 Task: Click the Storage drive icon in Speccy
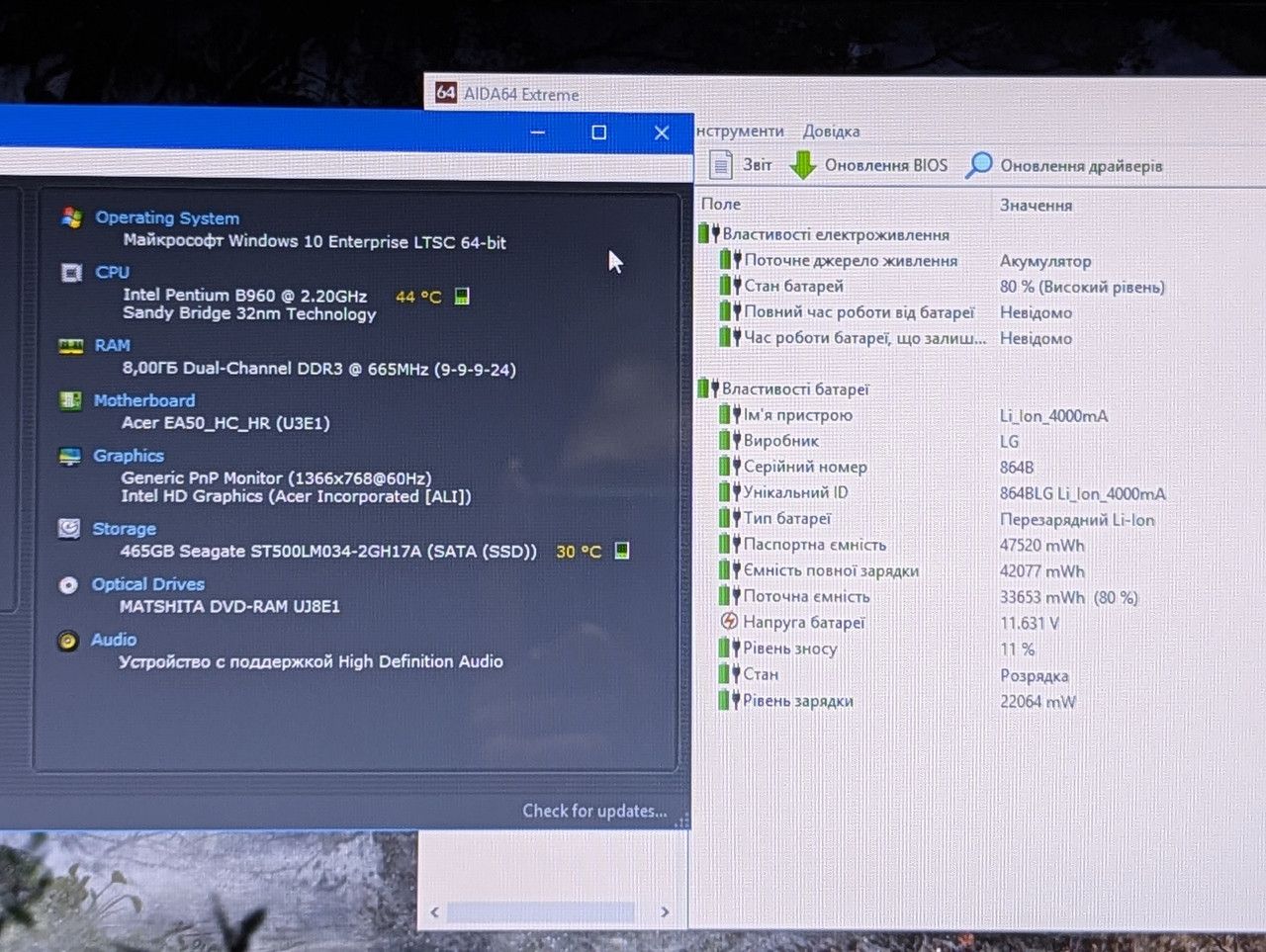point(68,529)
